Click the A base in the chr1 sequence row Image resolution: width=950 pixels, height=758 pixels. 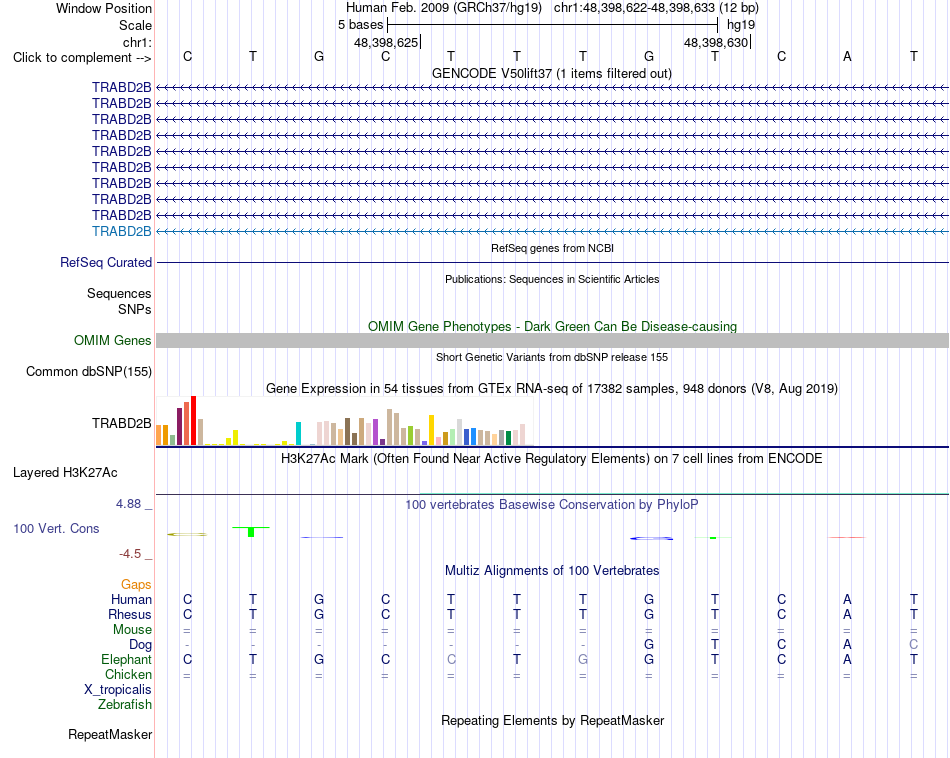click(847, 56)
